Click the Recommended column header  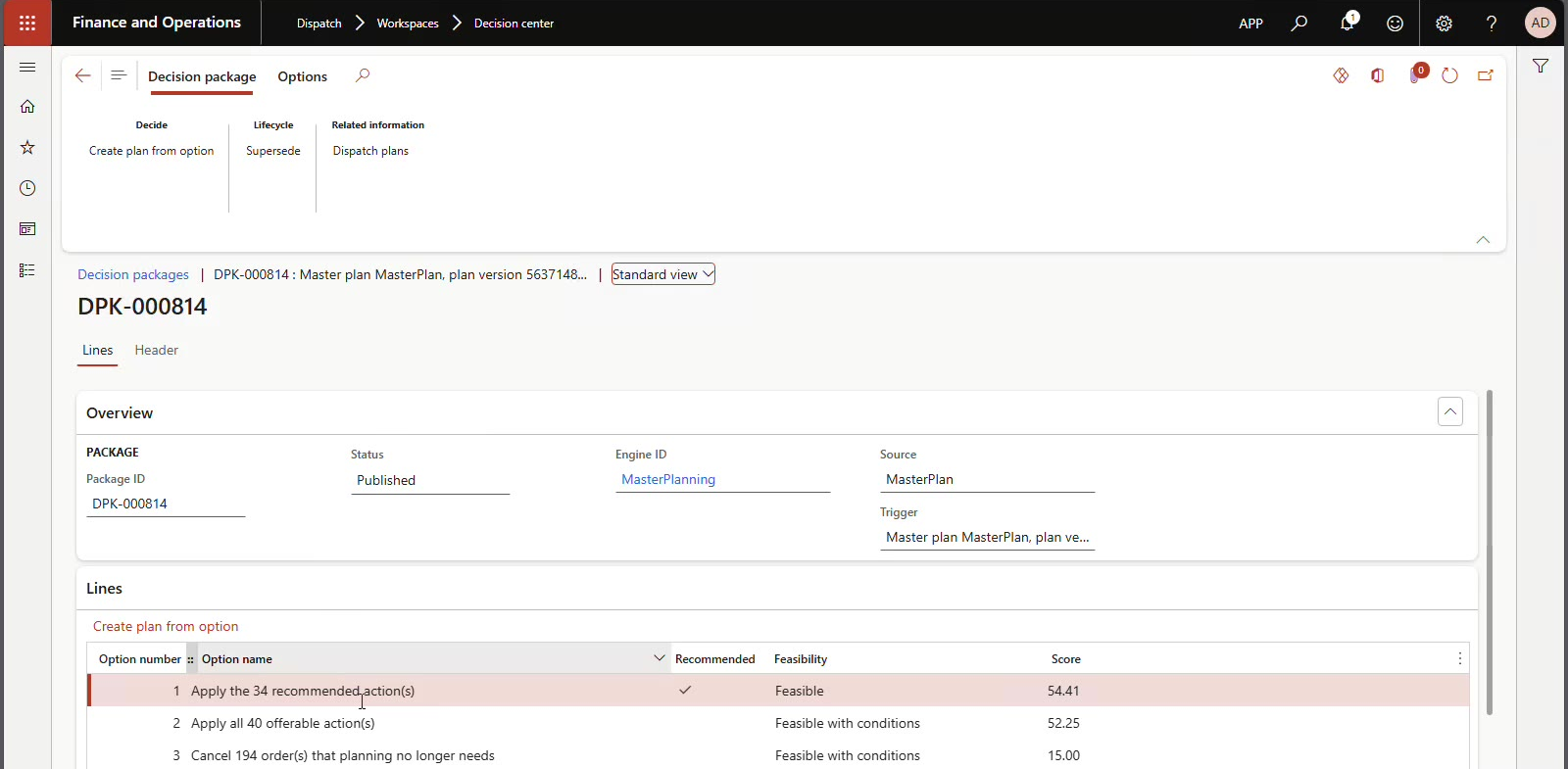pyautogui.click(x=715, y=659)
